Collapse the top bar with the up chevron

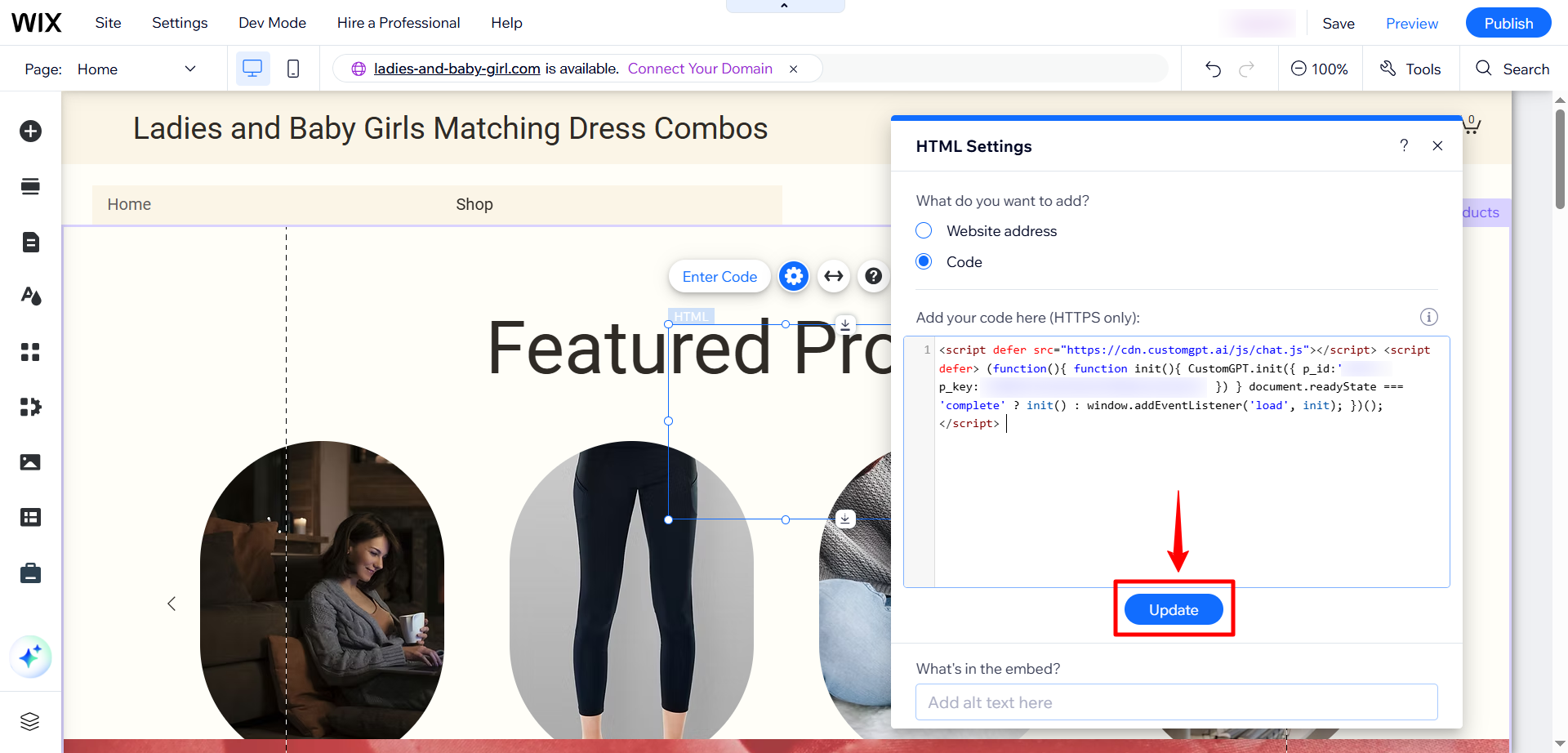click(x=785, y=6)
